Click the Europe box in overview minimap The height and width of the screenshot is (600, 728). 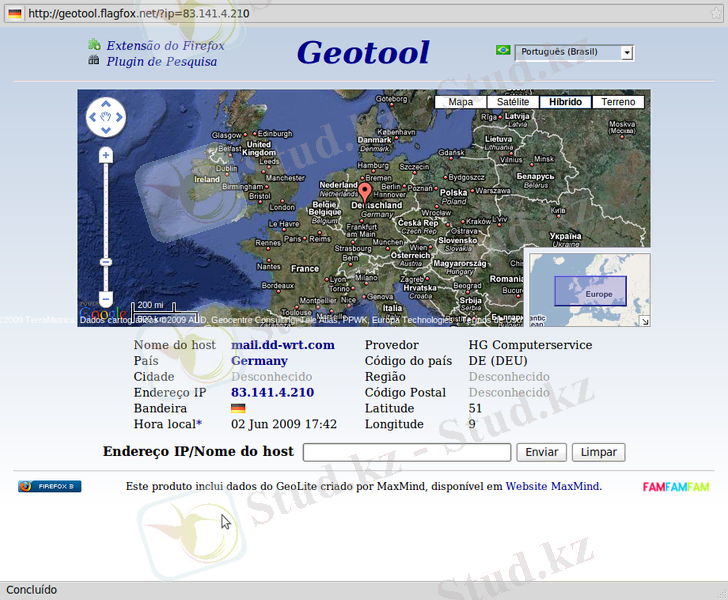(590, 291)
